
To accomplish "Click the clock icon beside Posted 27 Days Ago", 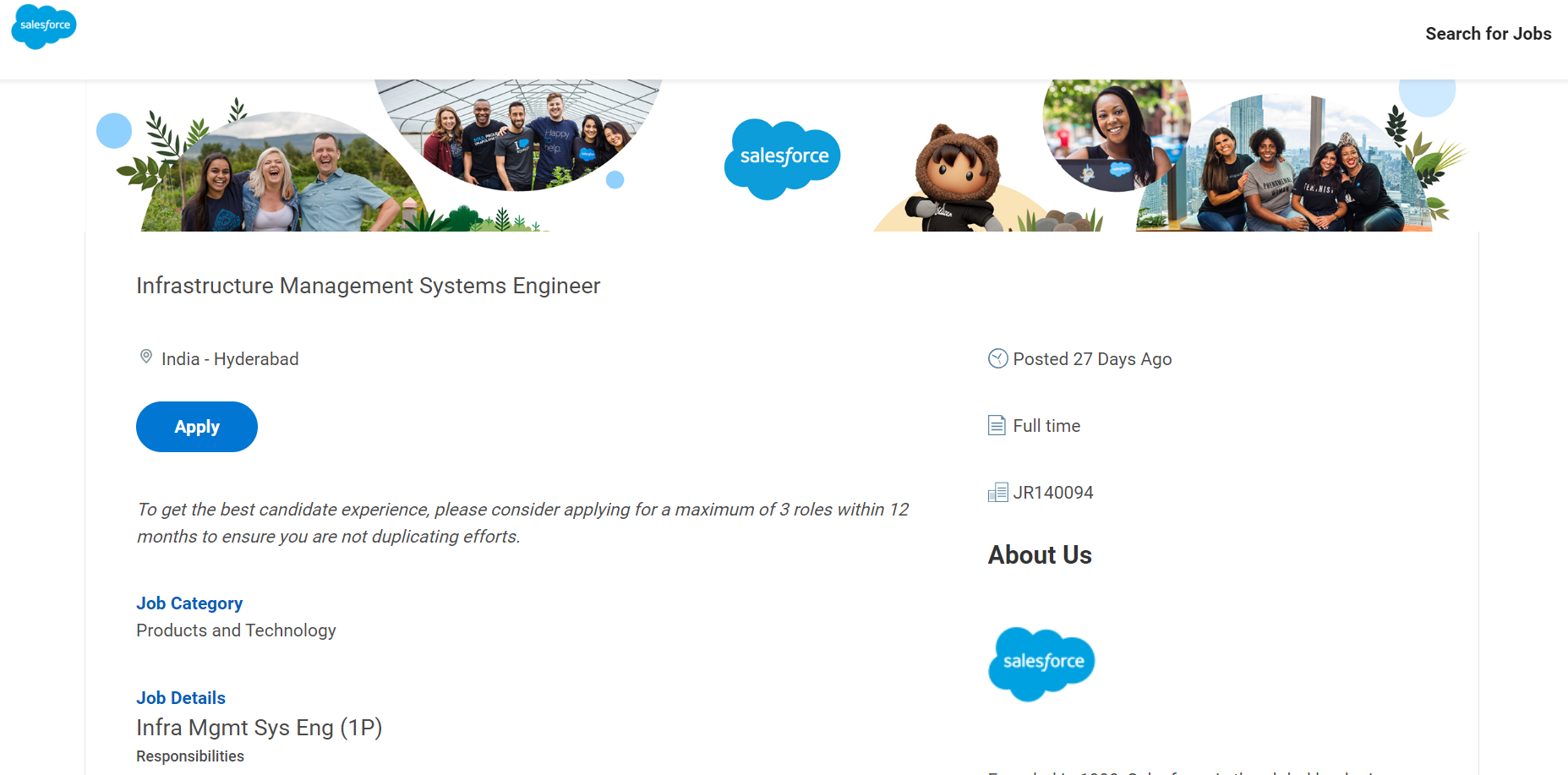I will (x=997, y=358).
